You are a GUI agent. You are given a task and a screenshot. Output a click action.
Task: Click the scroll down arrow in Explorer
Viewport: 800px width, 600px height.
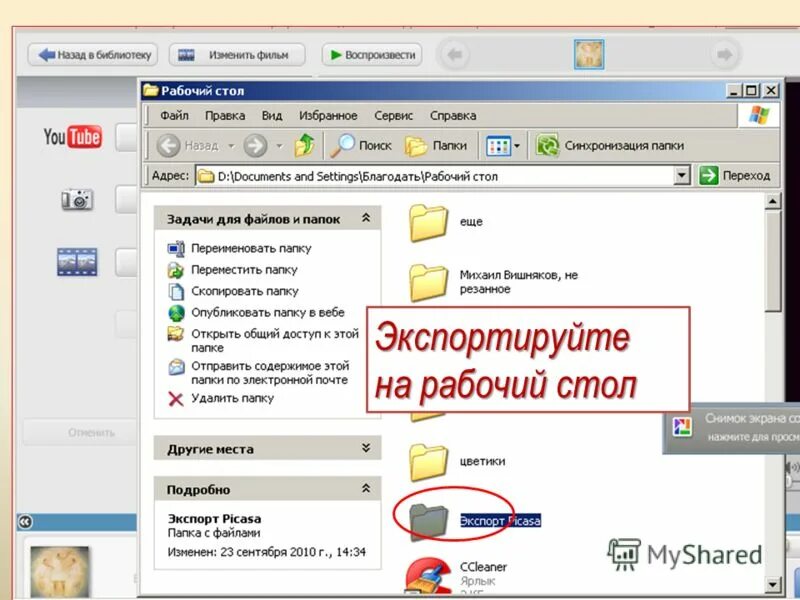click(773, 585)
